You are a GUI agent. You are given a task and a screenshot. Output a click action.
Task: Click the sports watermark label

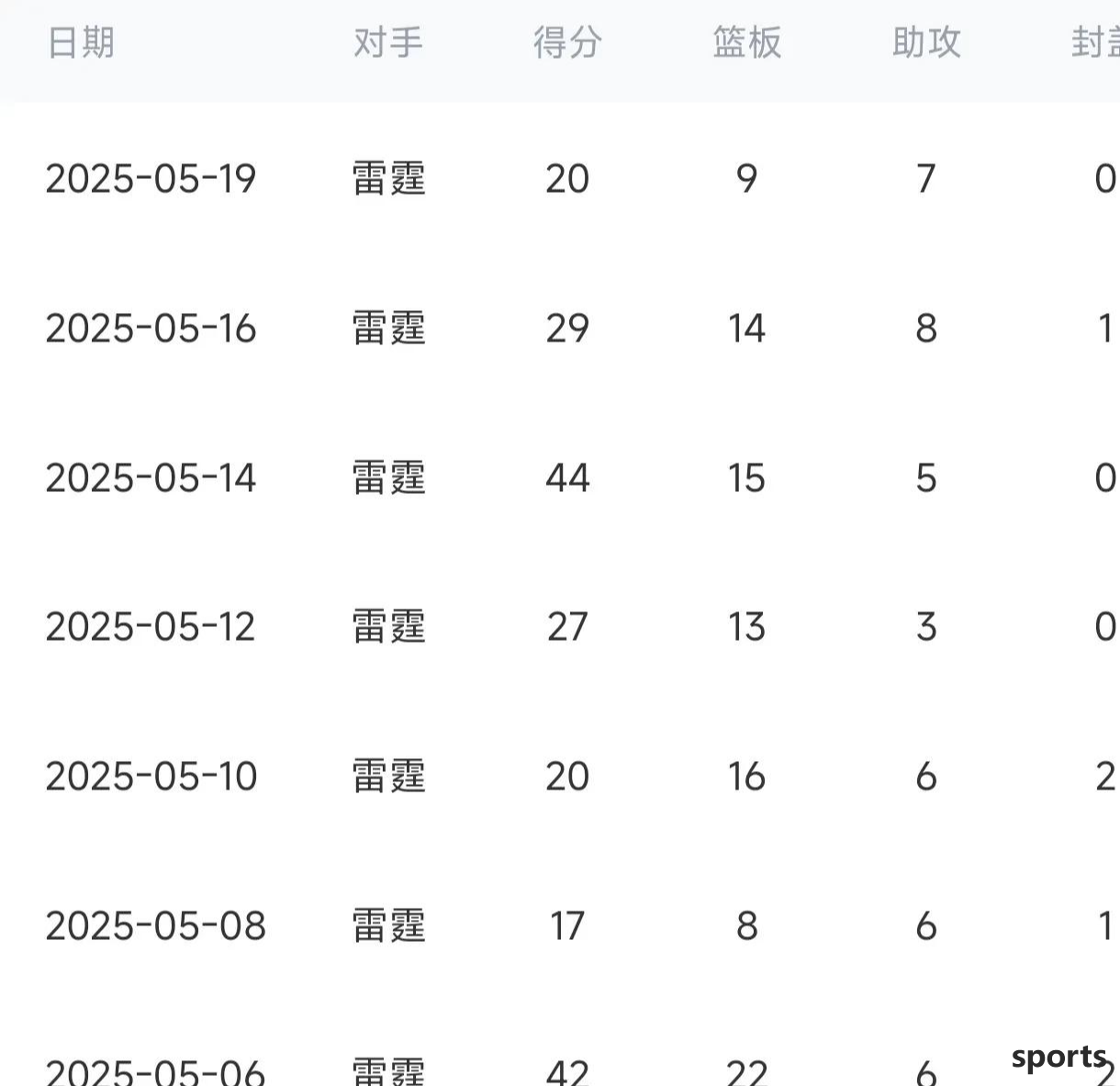[x=1058, y=1058]
